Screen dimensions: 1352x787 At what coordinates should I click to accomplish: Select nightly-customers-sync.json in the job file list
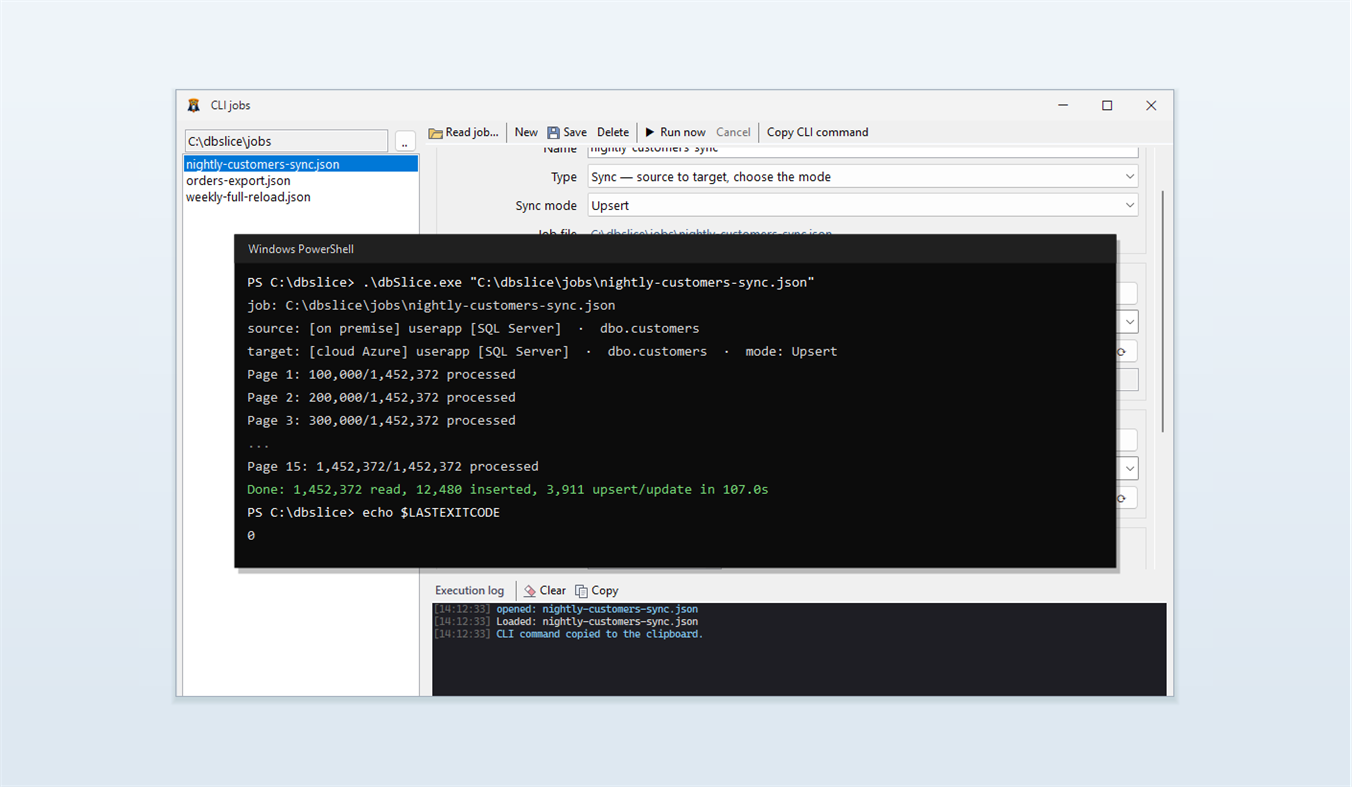coord(301,164)
